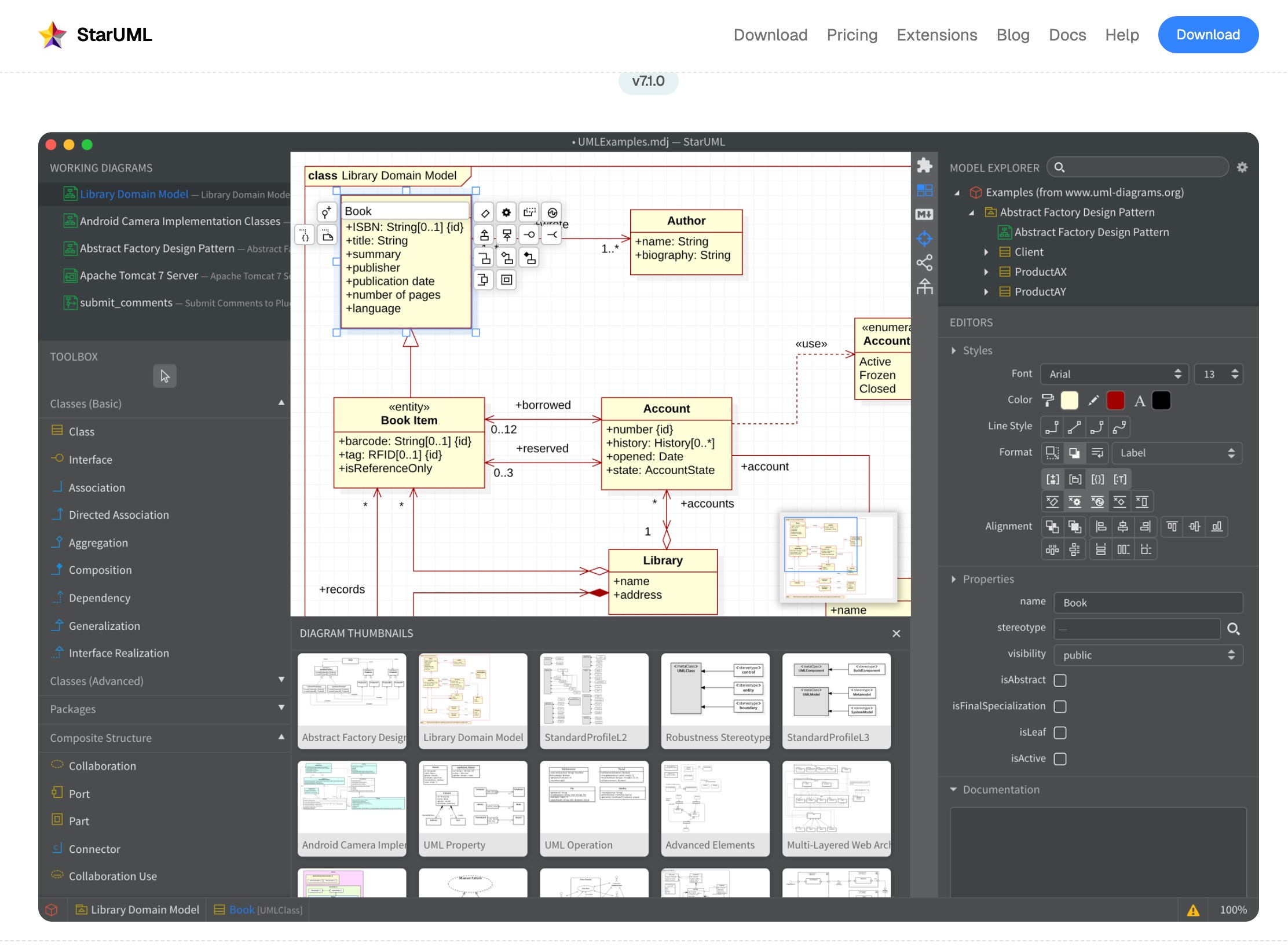Open the Extensions navigation item
The image size is (1288, 946).
[x=936, y=35]
